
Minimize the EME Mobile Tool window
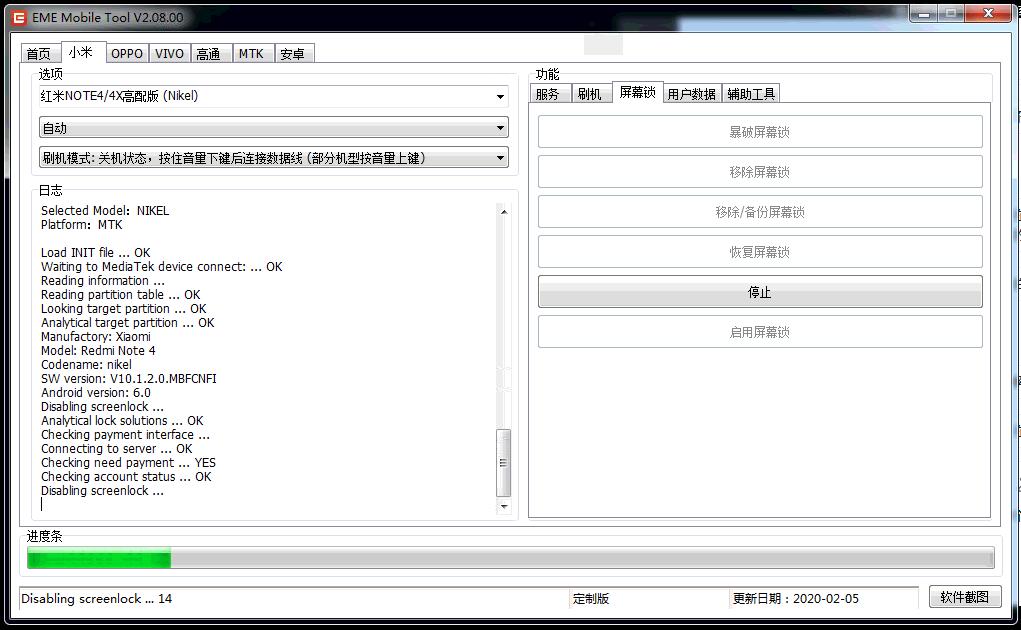(x=923, y=14)
